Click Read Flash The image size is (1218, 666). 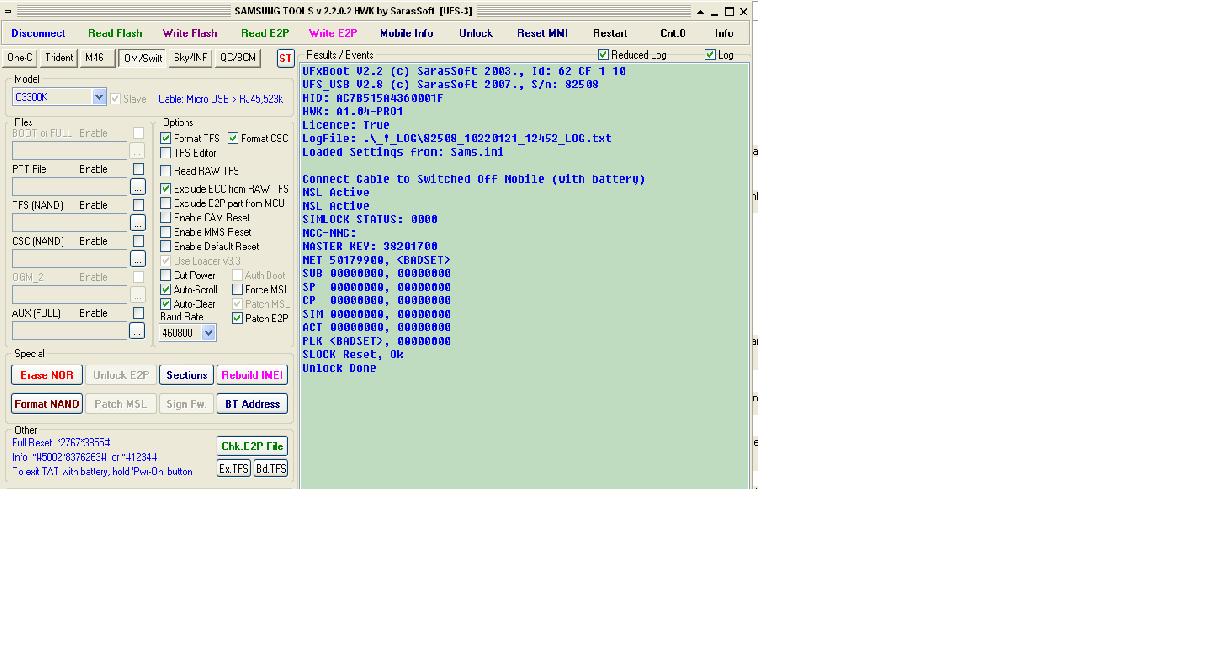115,33
